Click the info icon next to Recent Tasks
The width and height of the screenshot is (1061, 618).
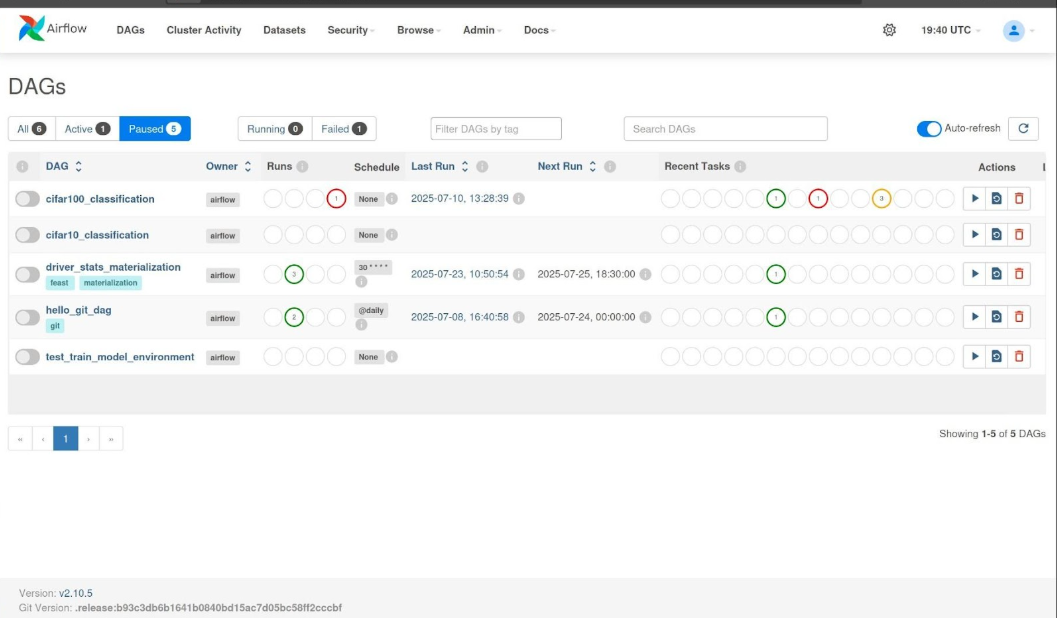click(x=740, y=166)
